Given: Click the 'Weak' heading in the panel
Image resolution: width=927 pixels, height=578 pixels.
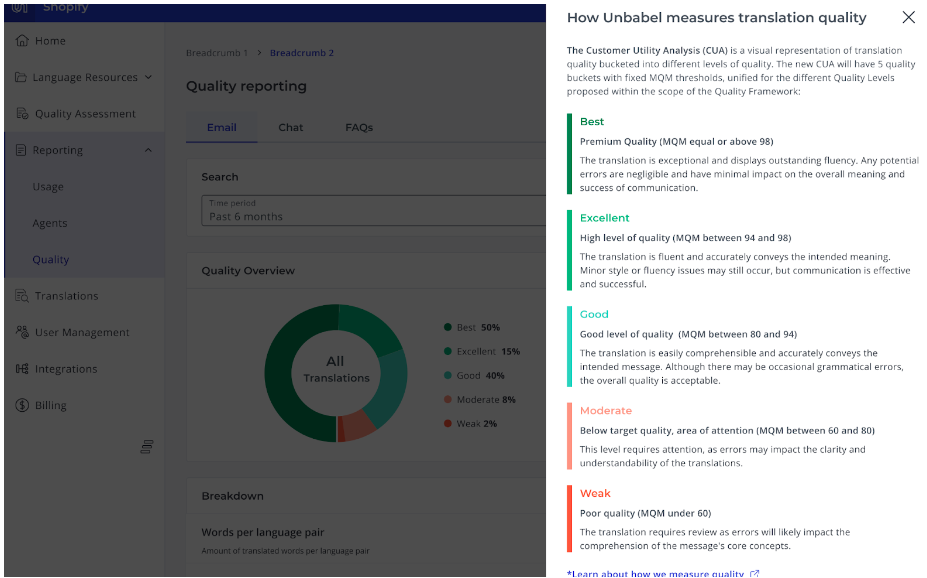Looking at the screenshot, I should [x=595, y=493].
